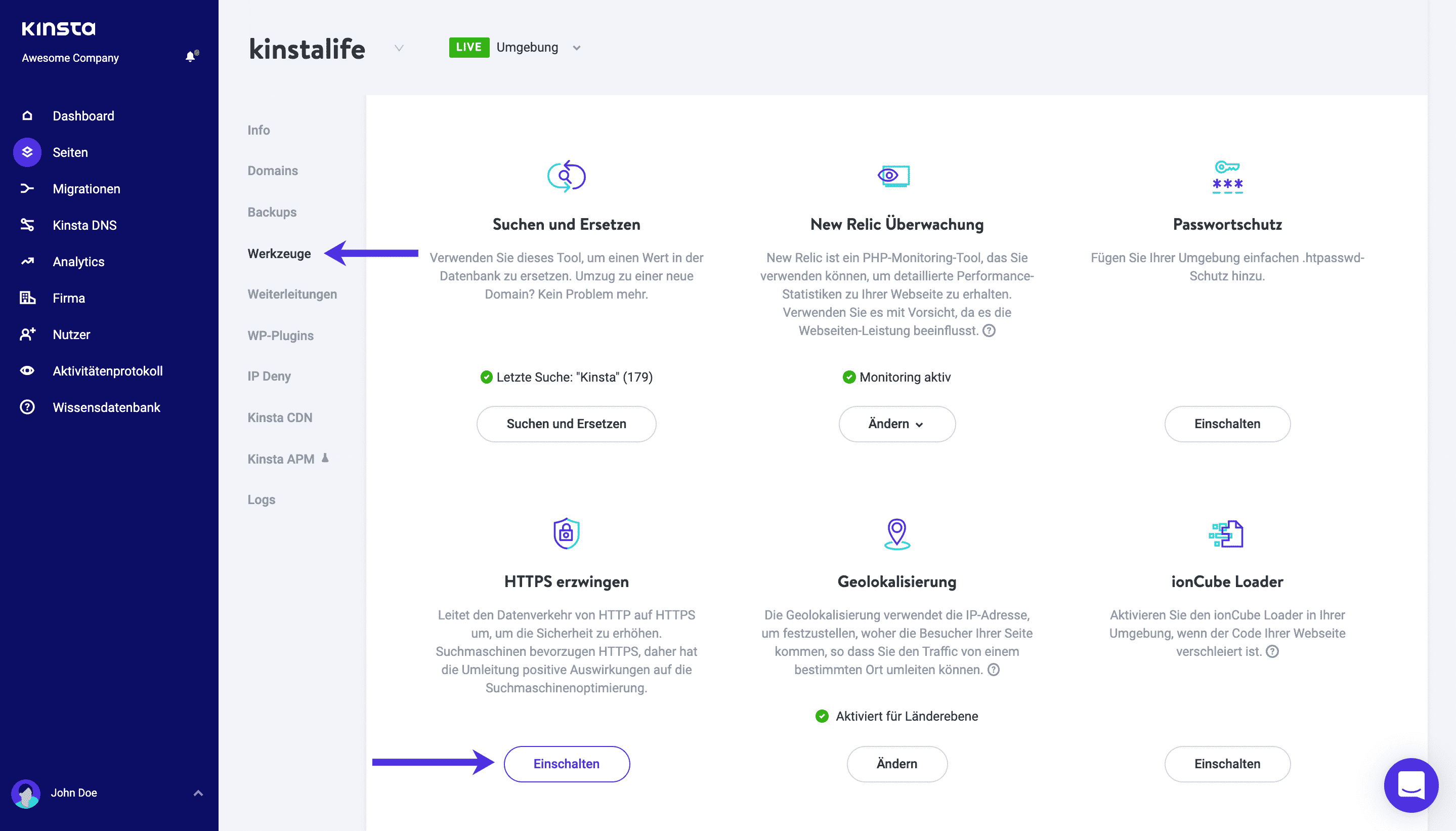Click the Aktivitätenprotokoll eye icon
The image size is (1456, 831).
click(x=27, y=371)
